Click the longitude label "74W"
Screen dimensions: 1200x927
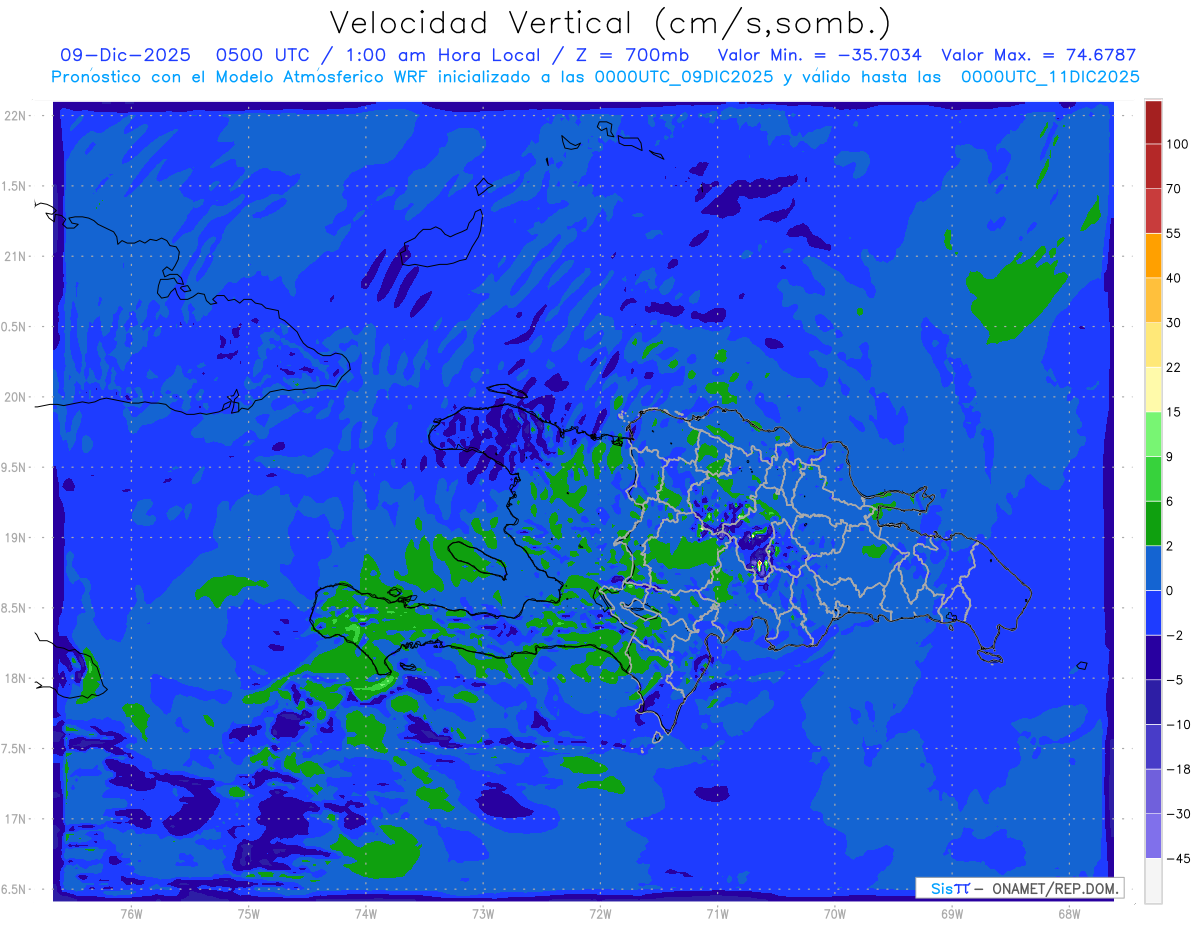tap(365, 913)
